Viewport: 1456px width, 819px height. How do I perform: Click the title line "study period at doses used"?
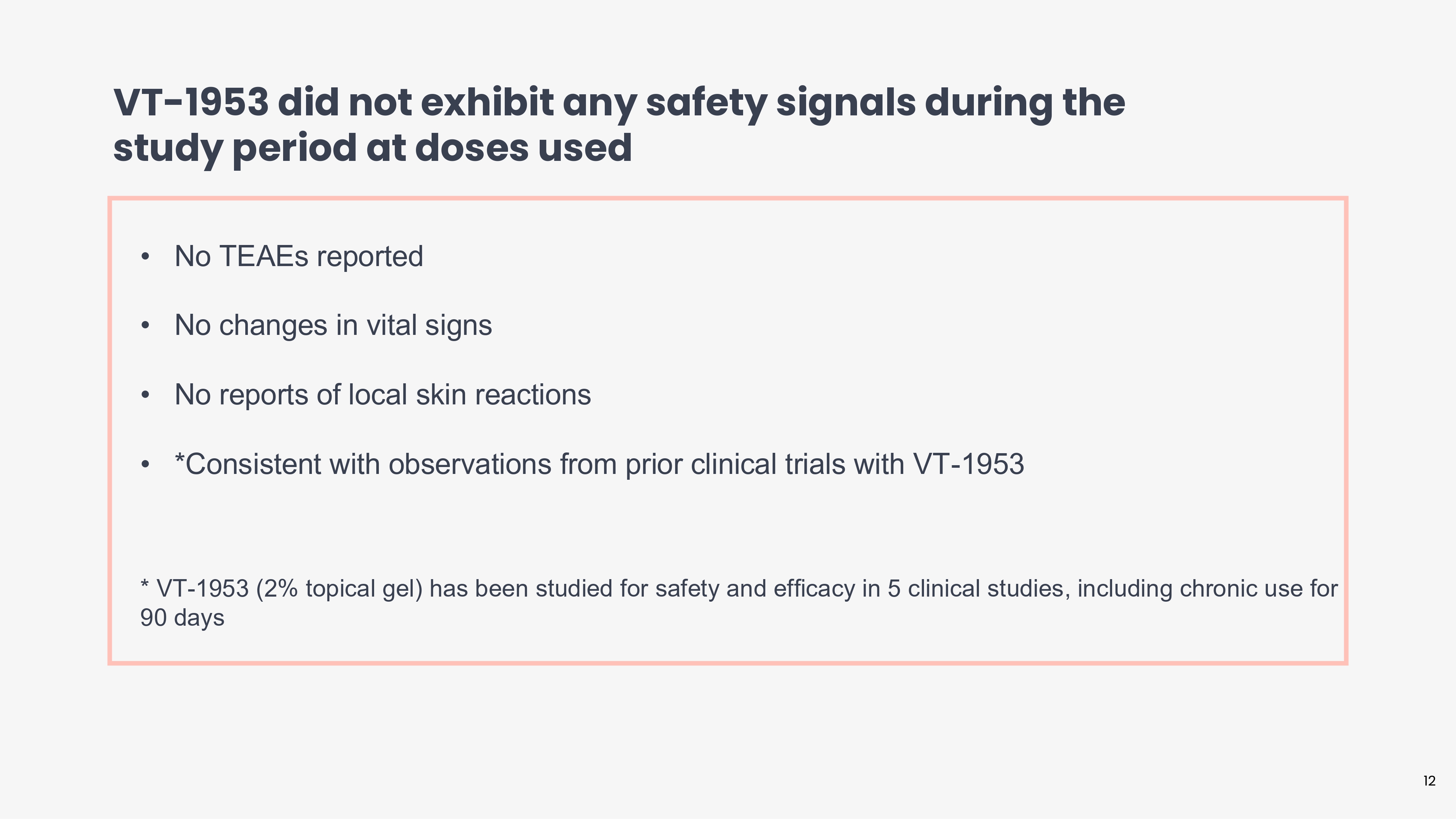pos(372,148)
